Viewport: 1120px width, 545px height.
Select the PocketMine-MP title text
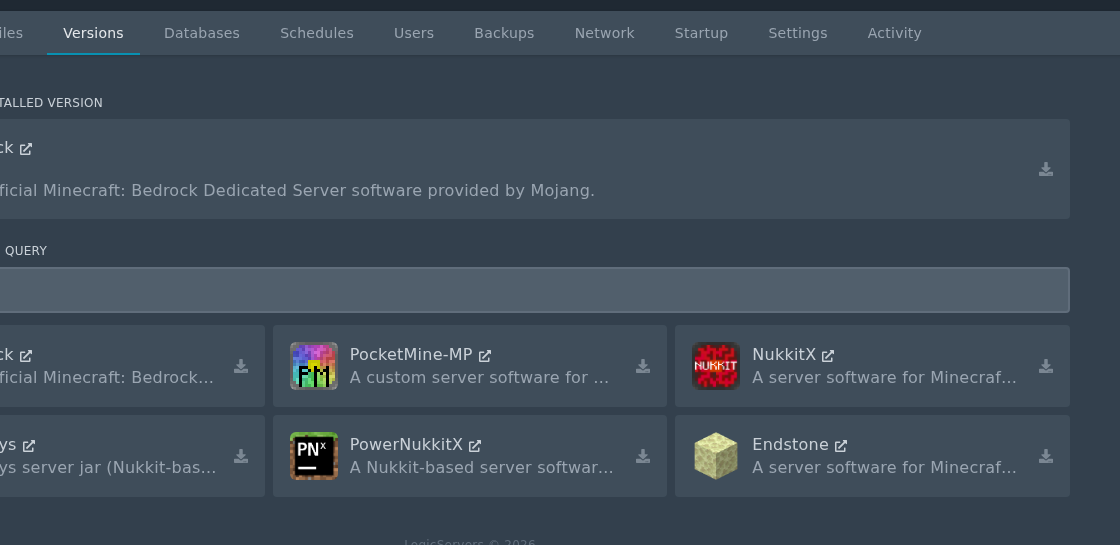(x=411, y=354)
